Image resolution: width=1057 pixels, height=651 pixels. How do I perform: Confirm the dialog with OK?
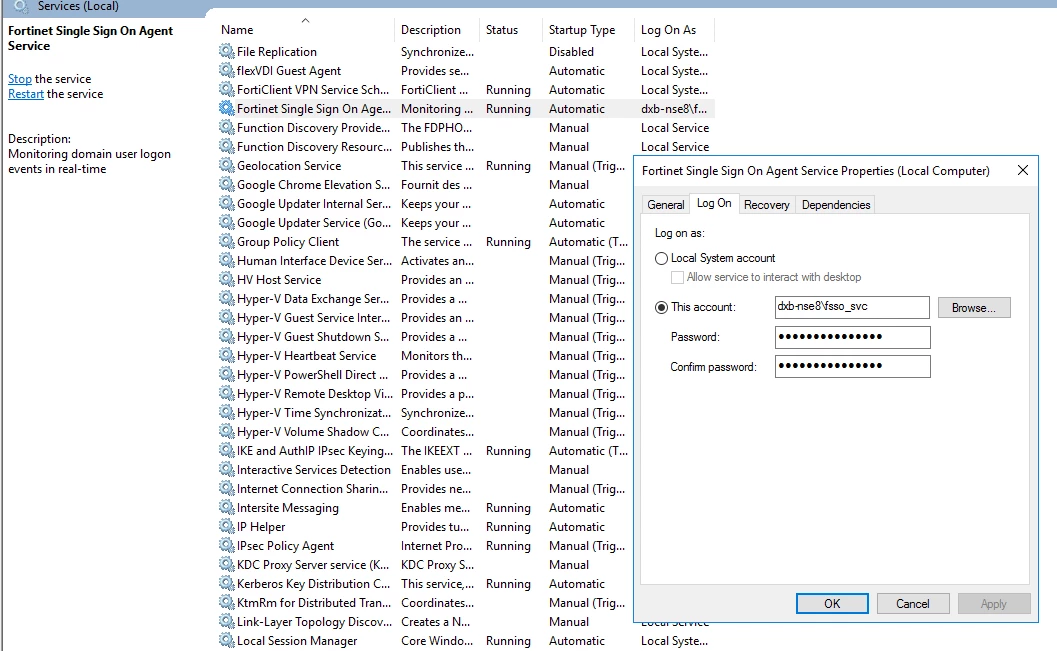click(832, 604)
